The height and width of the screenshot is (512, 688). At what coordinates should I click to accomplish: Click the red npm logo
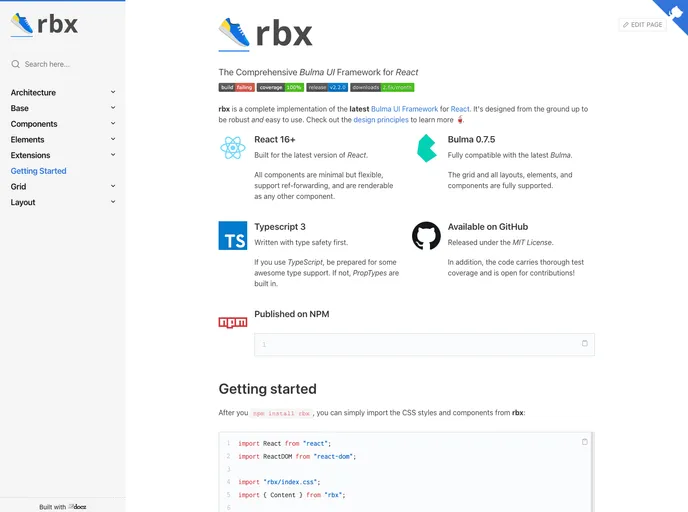click(x=233, y=322)
